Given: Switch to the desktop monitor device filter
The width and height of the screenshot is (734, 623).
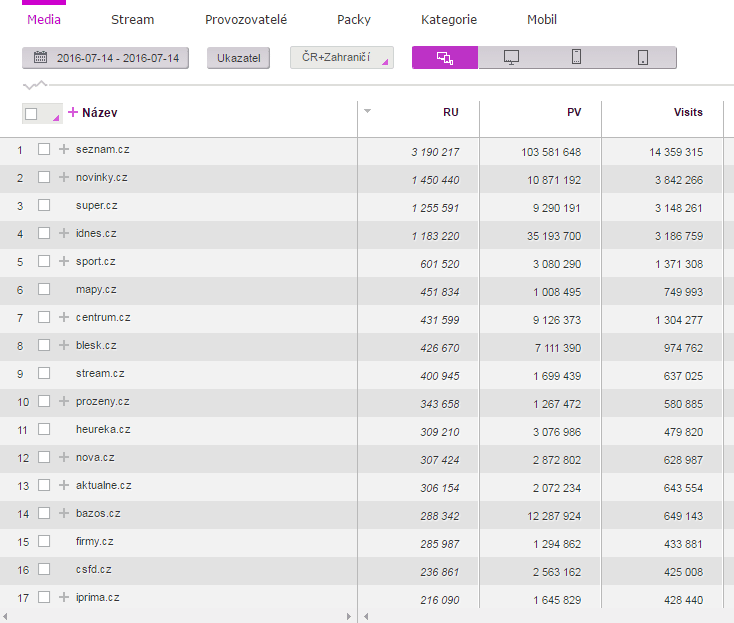Looking at the screenshot, I should [x=511, y=58].
